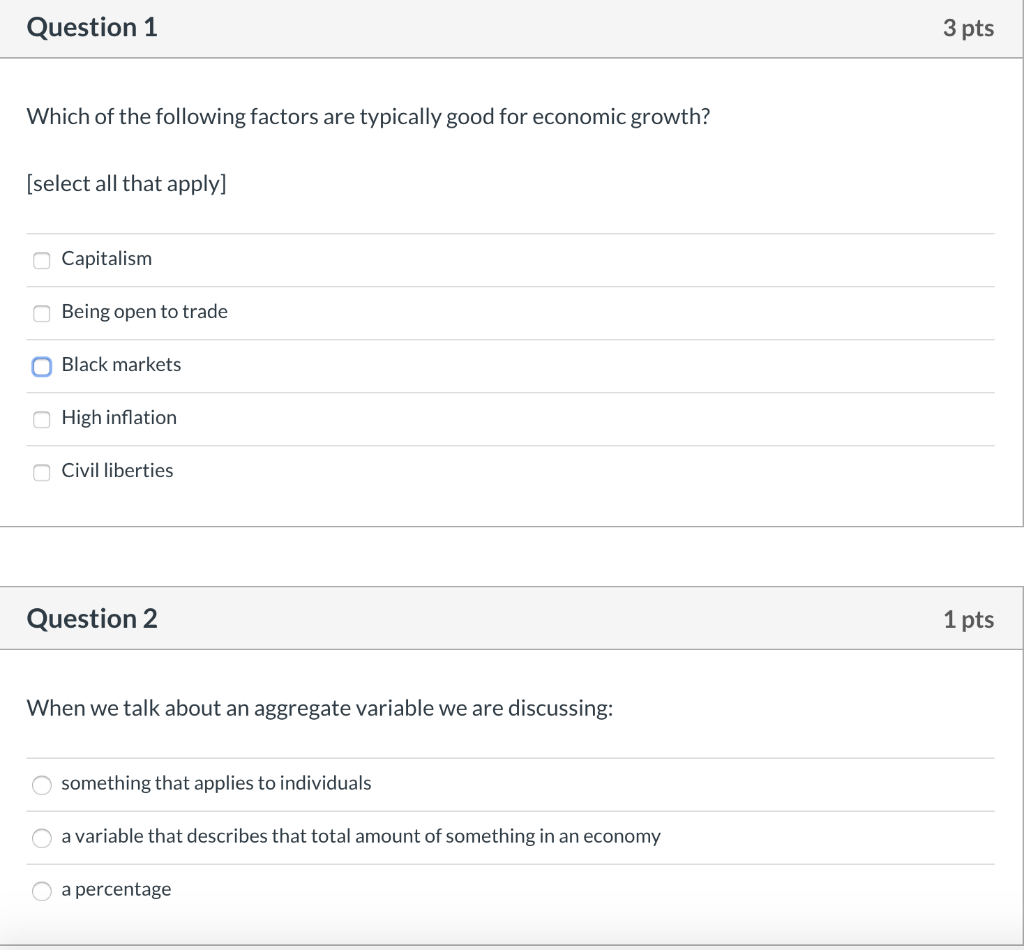1024x950 pixels.
Task: Click the Question 1 heading
Action: [x=92, y=27]
